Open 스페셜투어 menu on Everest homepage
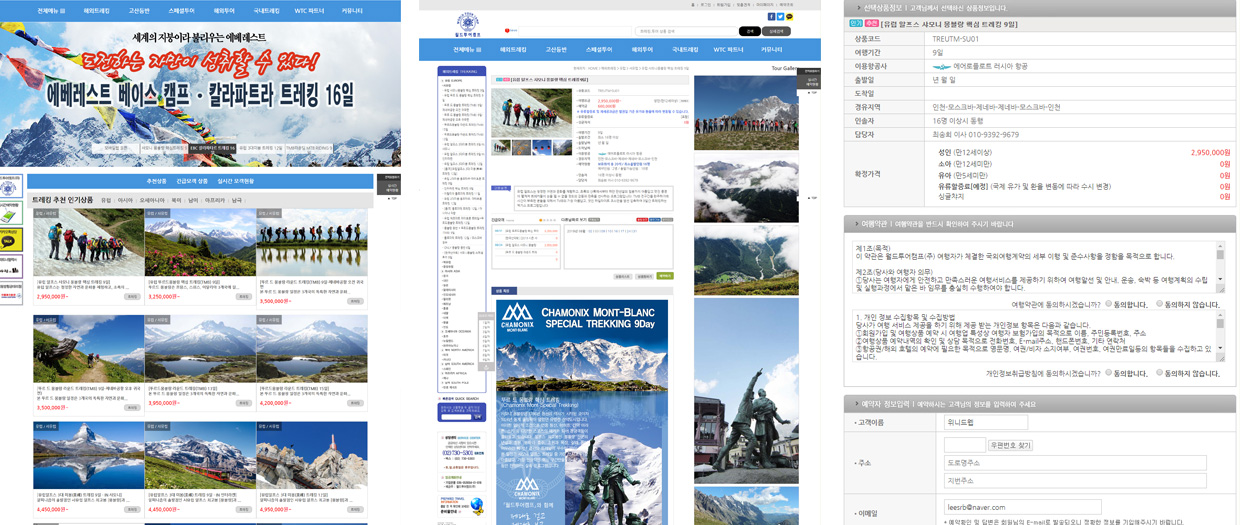 click(182, 11)
